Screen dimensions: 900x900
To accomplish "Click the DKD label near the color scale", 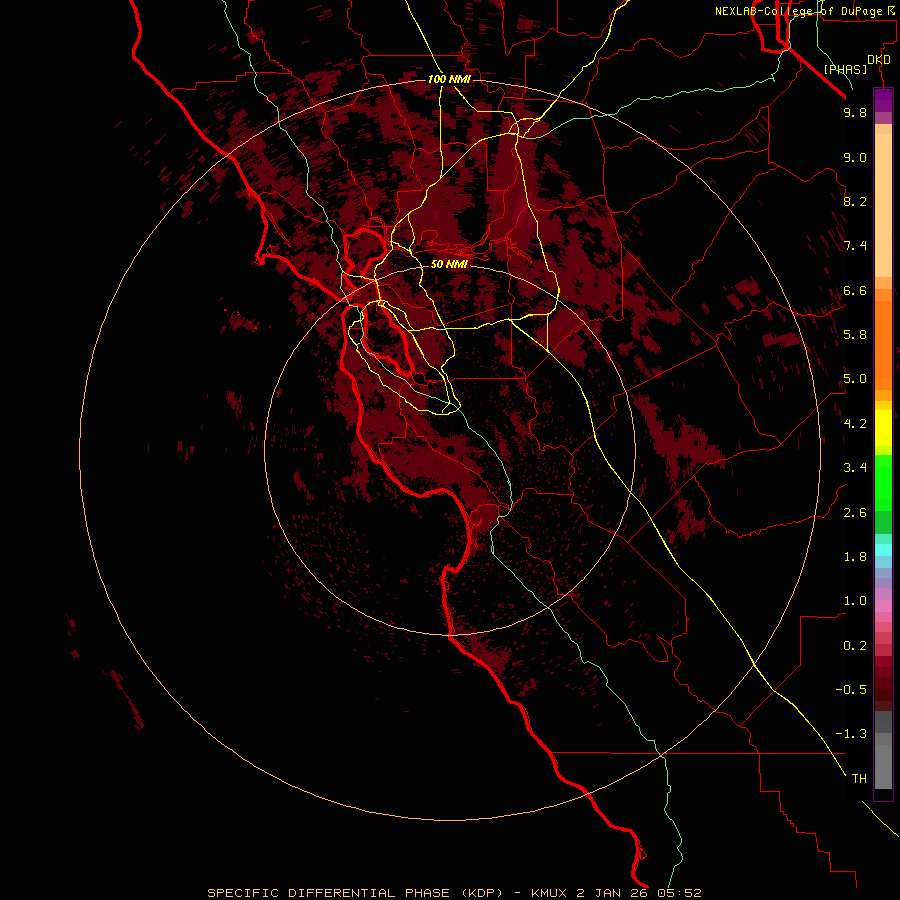I will pyautogui.click(x=879, y=60).
